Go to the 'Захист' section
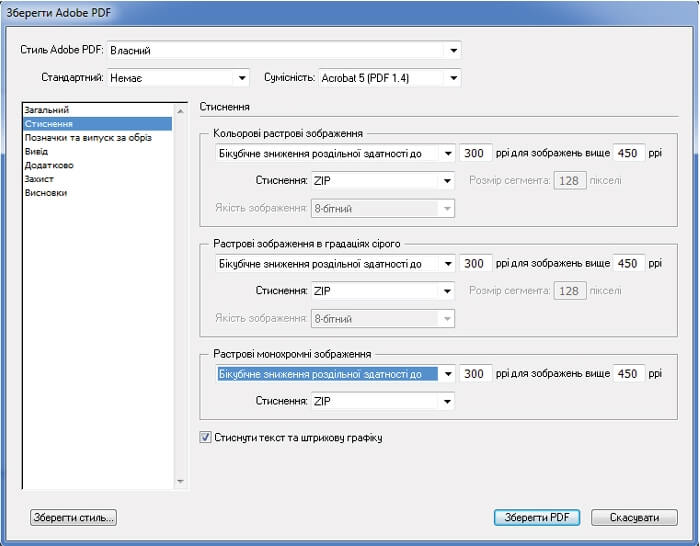 [39, 179]
